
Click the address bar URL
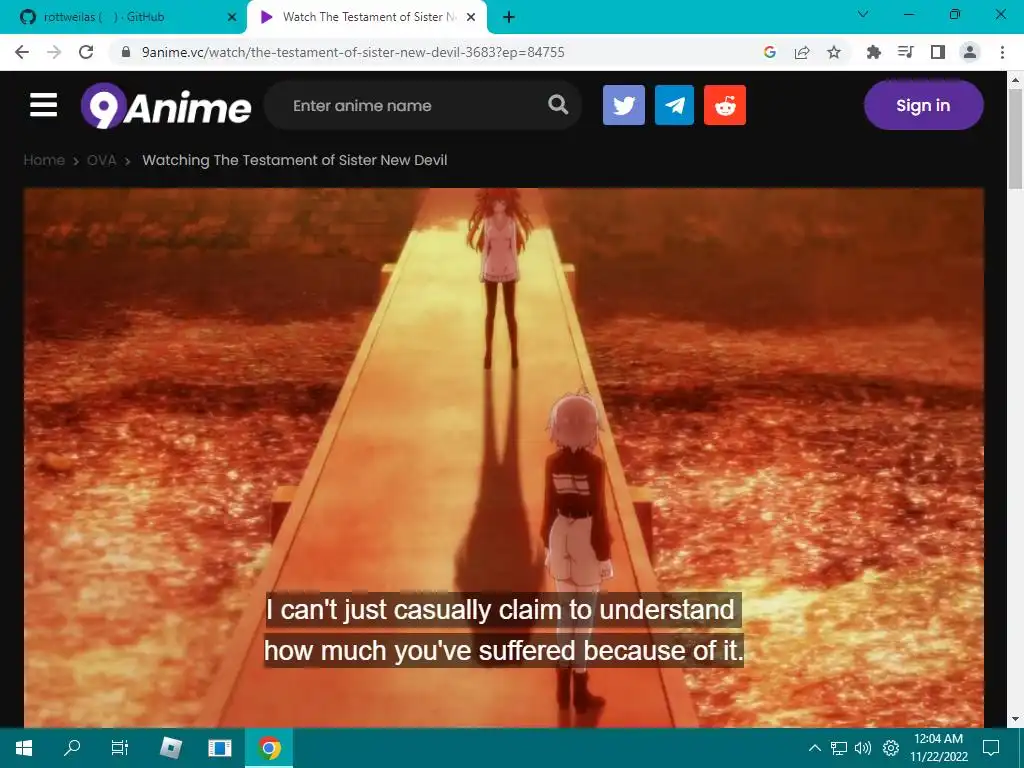(x=353, y=52)
